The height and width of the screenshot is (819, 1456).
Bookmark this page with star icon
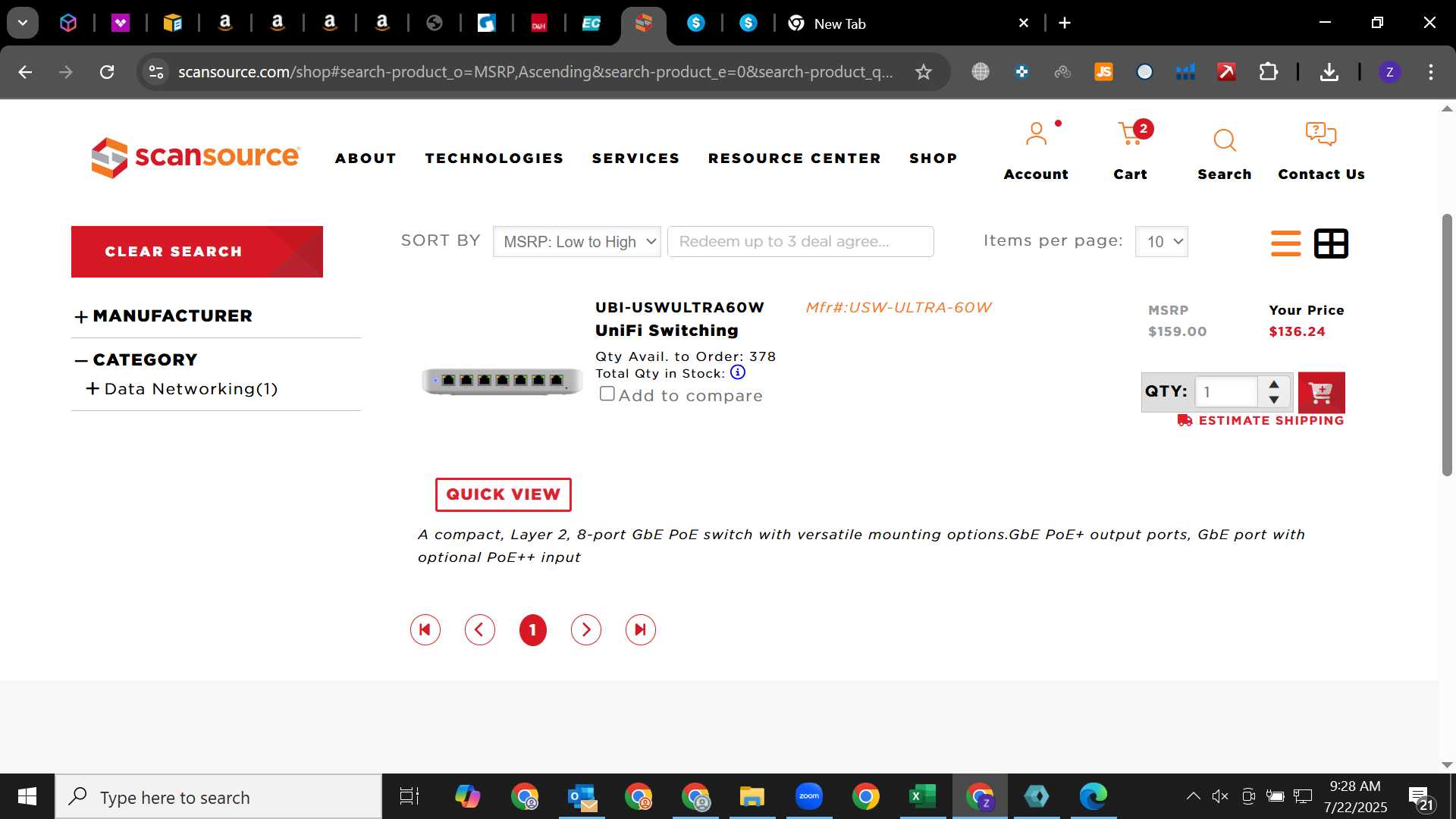tap(923, 72)
